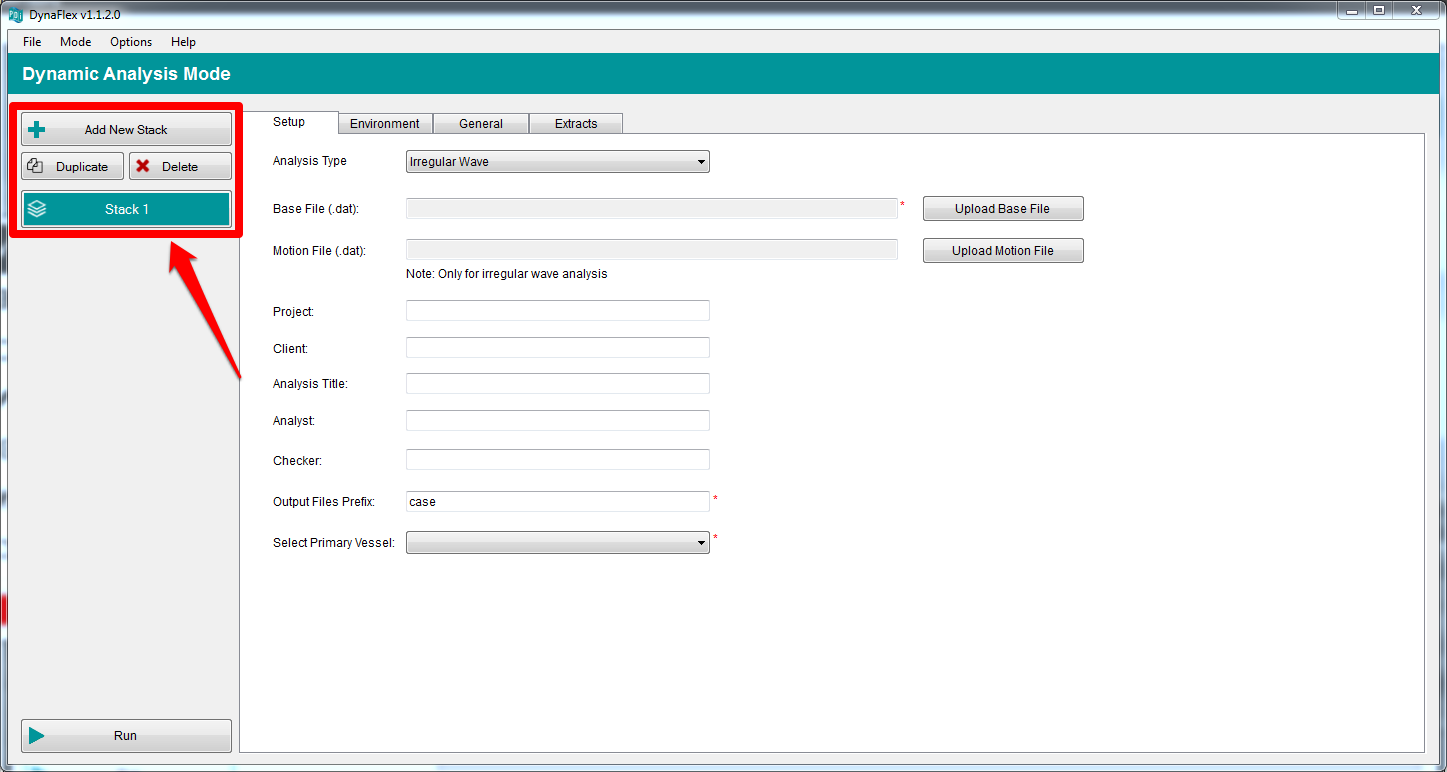This screenshot has height=772, width=1447.
Task: Click the red X icon on Delete
Action: (143, 166)
